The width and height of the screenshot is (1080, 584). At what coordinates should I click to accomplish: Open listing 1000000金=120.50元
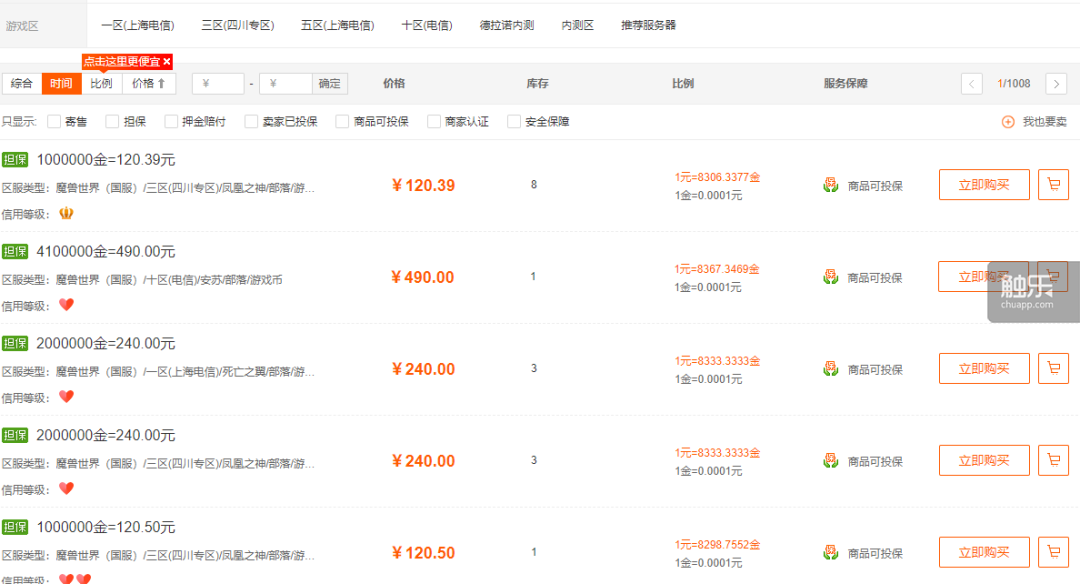coord(106,527)
